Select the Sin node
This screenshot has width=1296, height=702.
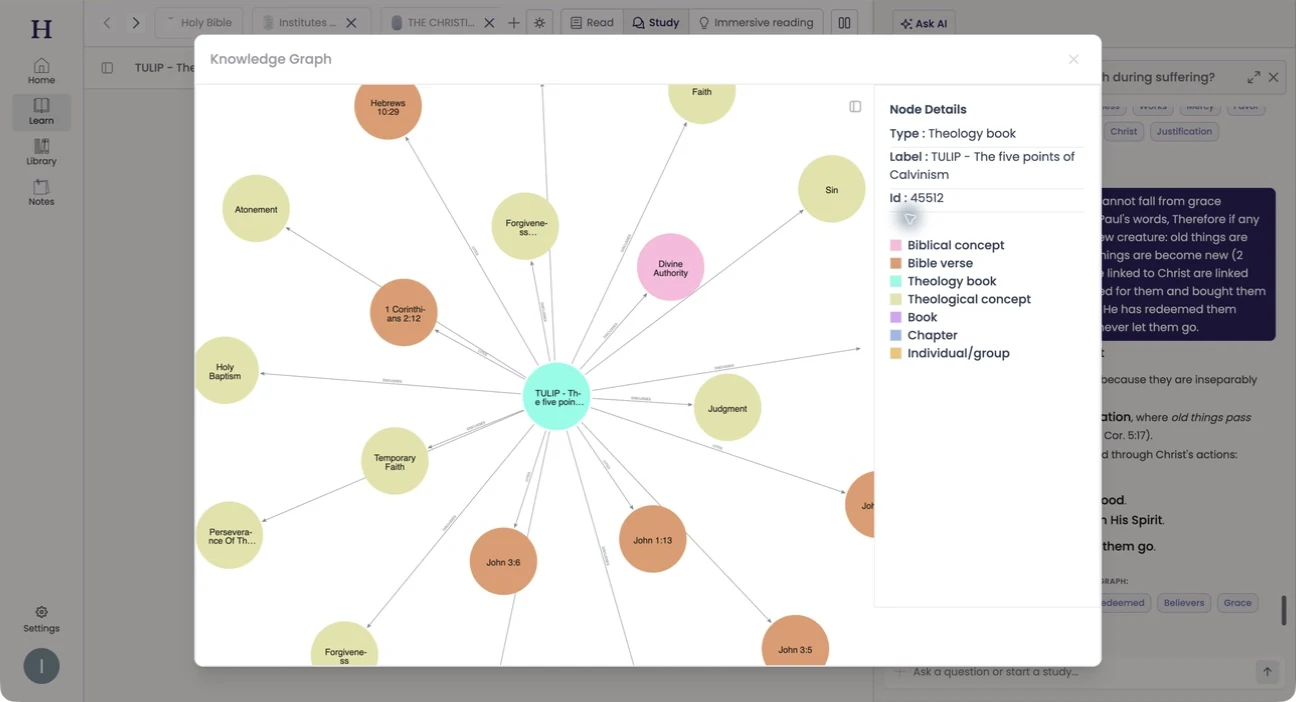832,189
